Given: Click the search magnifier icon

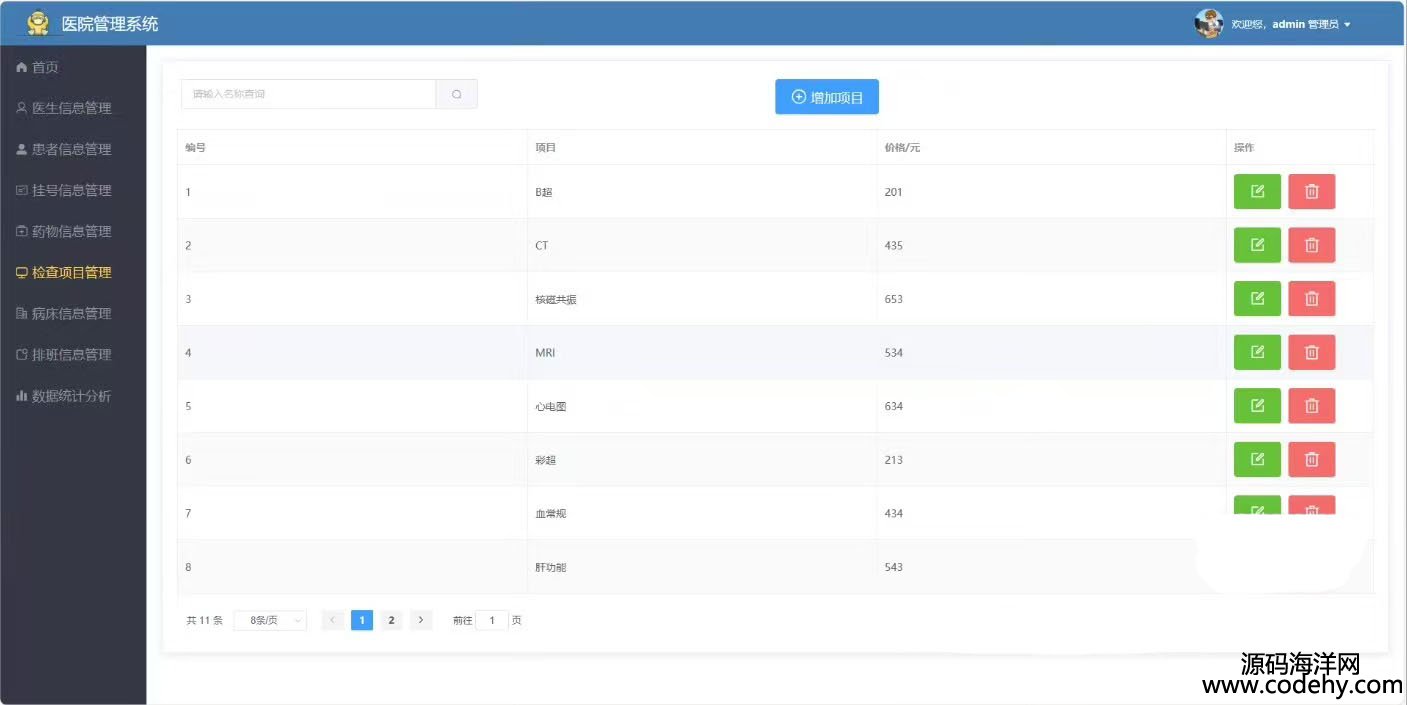Looking at the screenshot, I should (x=456, y=94).
